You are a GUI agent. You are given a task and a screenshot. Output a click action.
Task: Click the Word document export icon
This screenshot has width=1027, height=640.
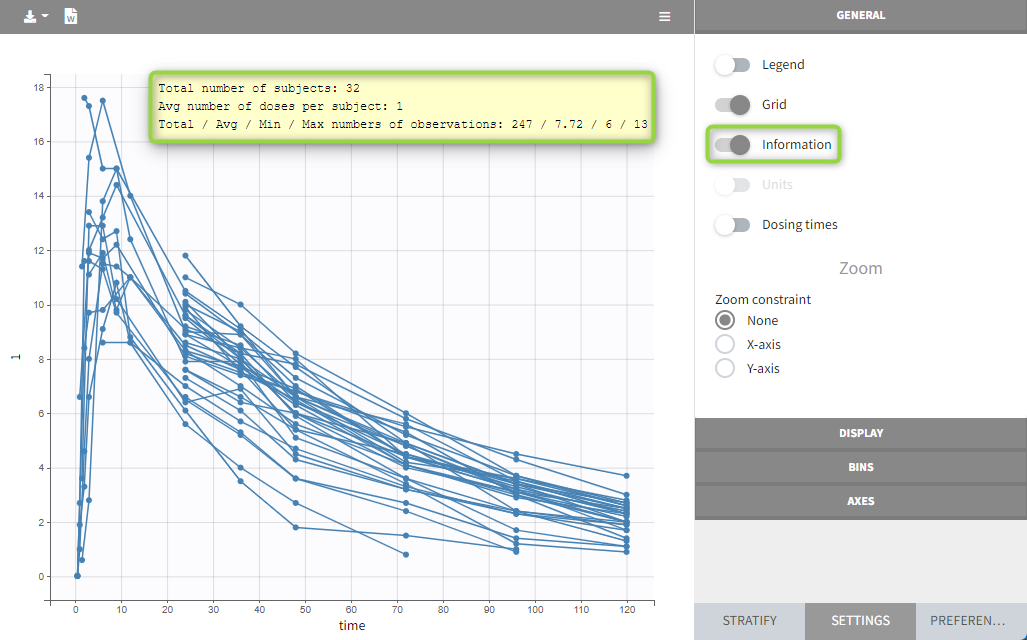coord(71,17)
